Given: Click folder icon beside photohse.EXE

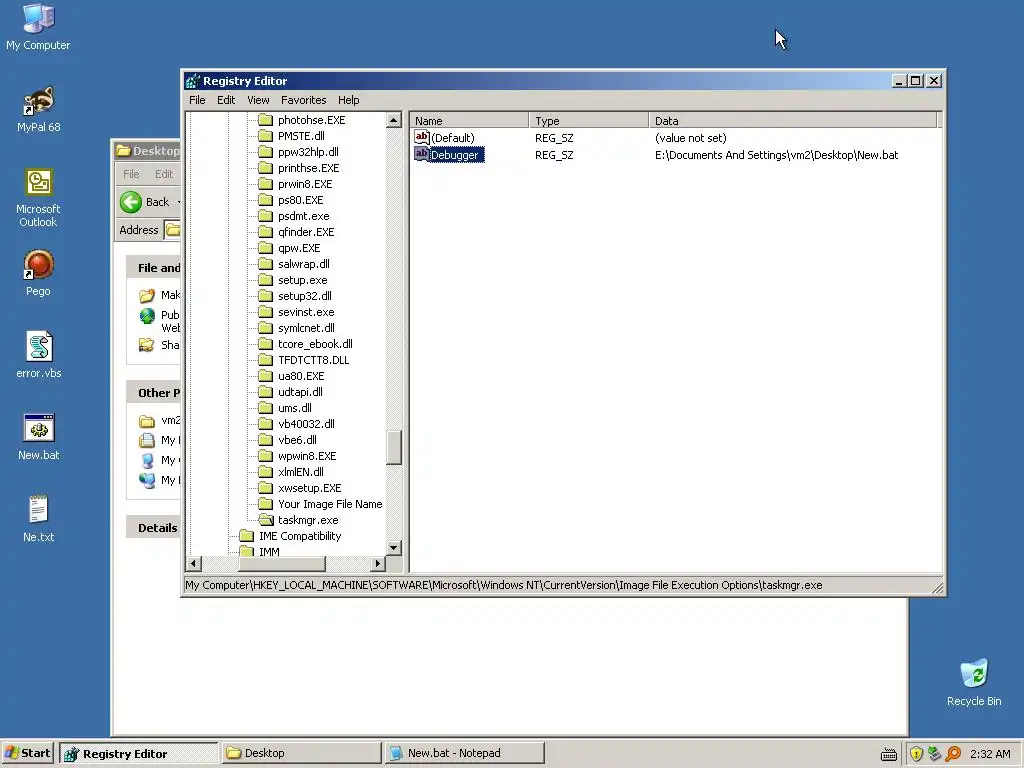Looking at the screenshot, I should [x=265, y=120].
